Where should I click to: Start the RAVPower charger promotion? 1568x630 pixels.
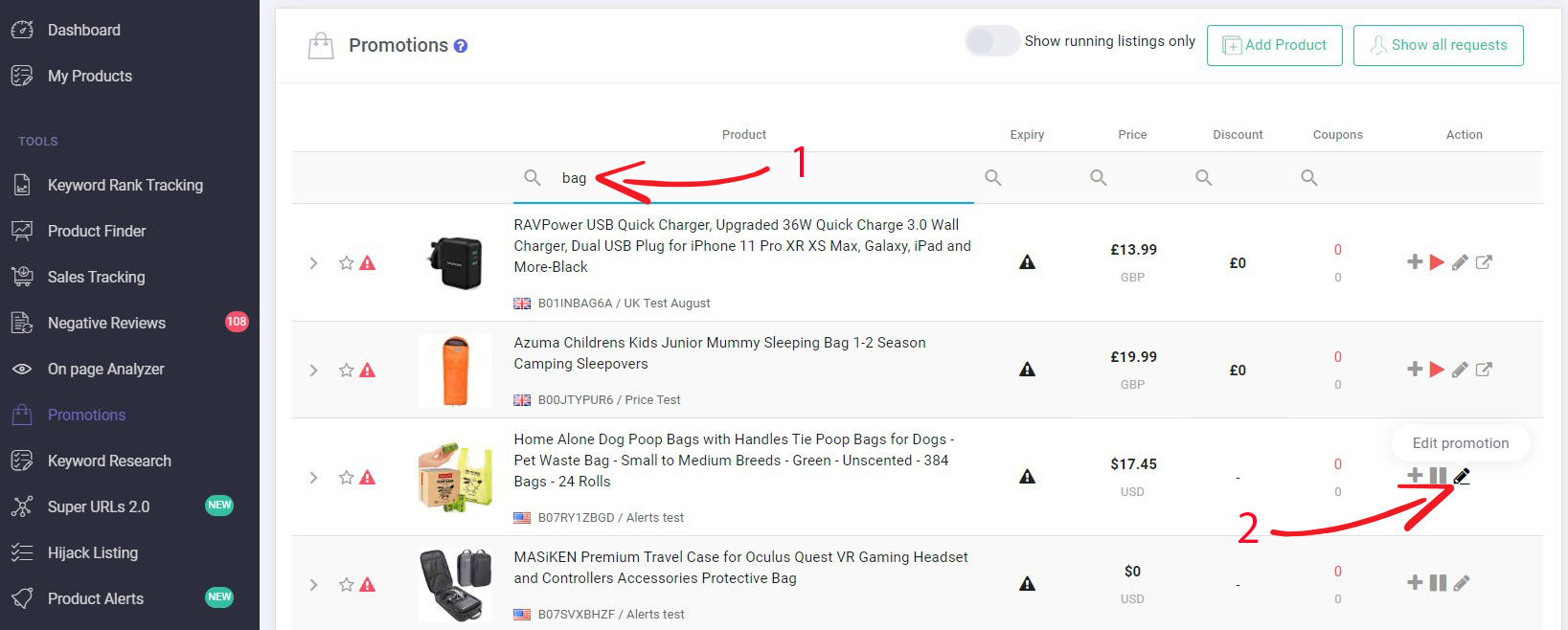coord(1437,262)
